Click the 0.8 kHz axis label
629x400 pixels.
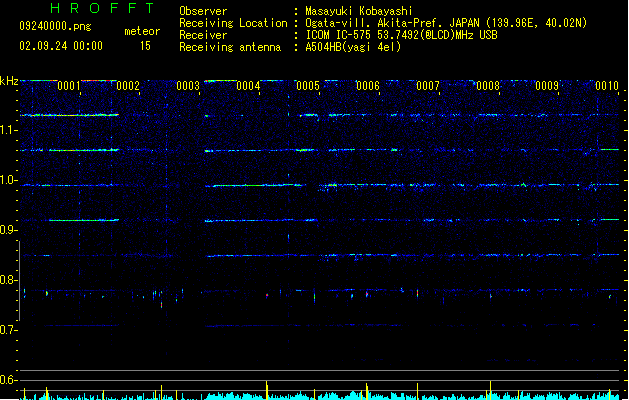(x=9, y=280)
